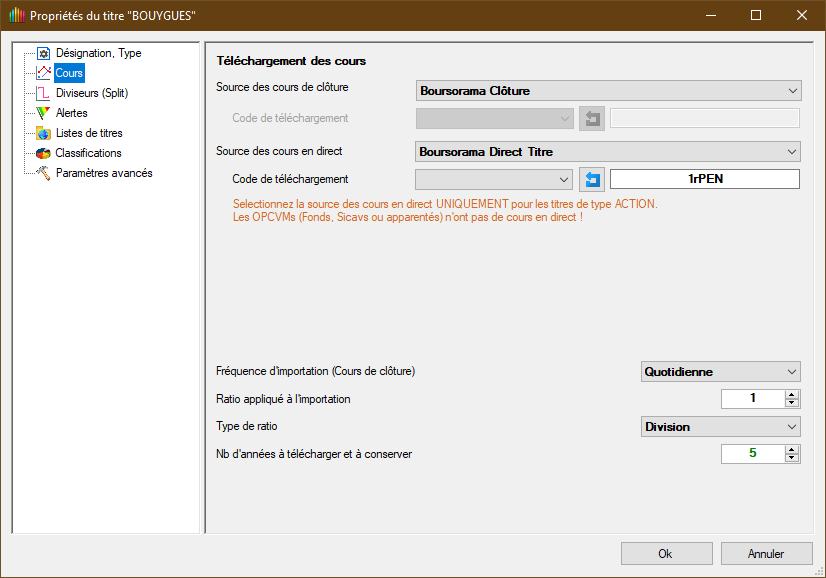Open direct download code combo box
Image resolution: width=826 pixels, height=578 pixels.
click(x=494, y=179)
